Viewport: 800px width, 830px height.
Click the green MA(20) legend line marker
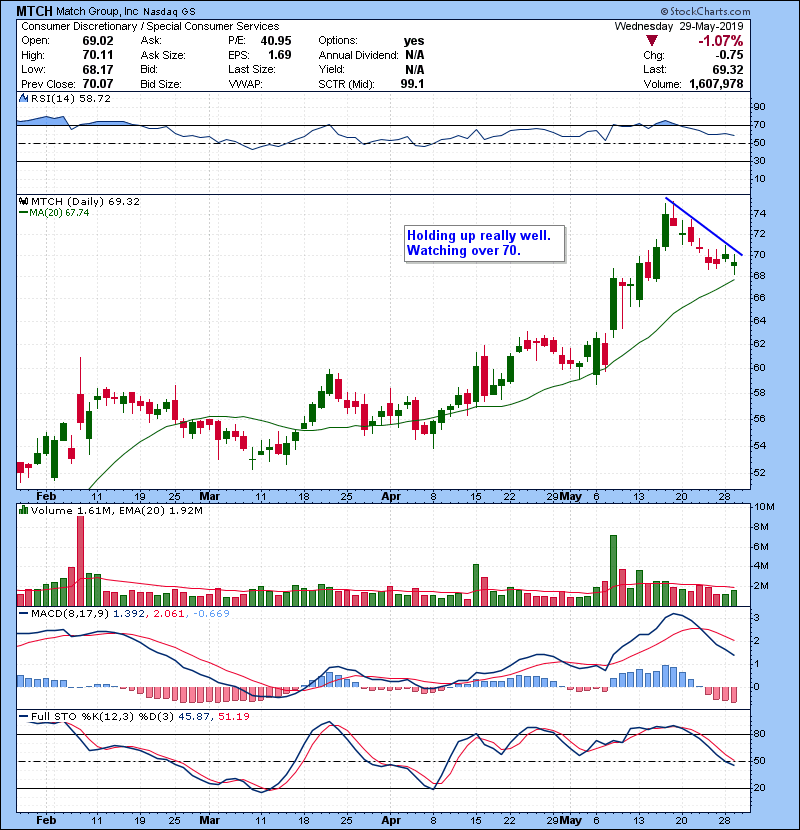(x=23, y=213)
